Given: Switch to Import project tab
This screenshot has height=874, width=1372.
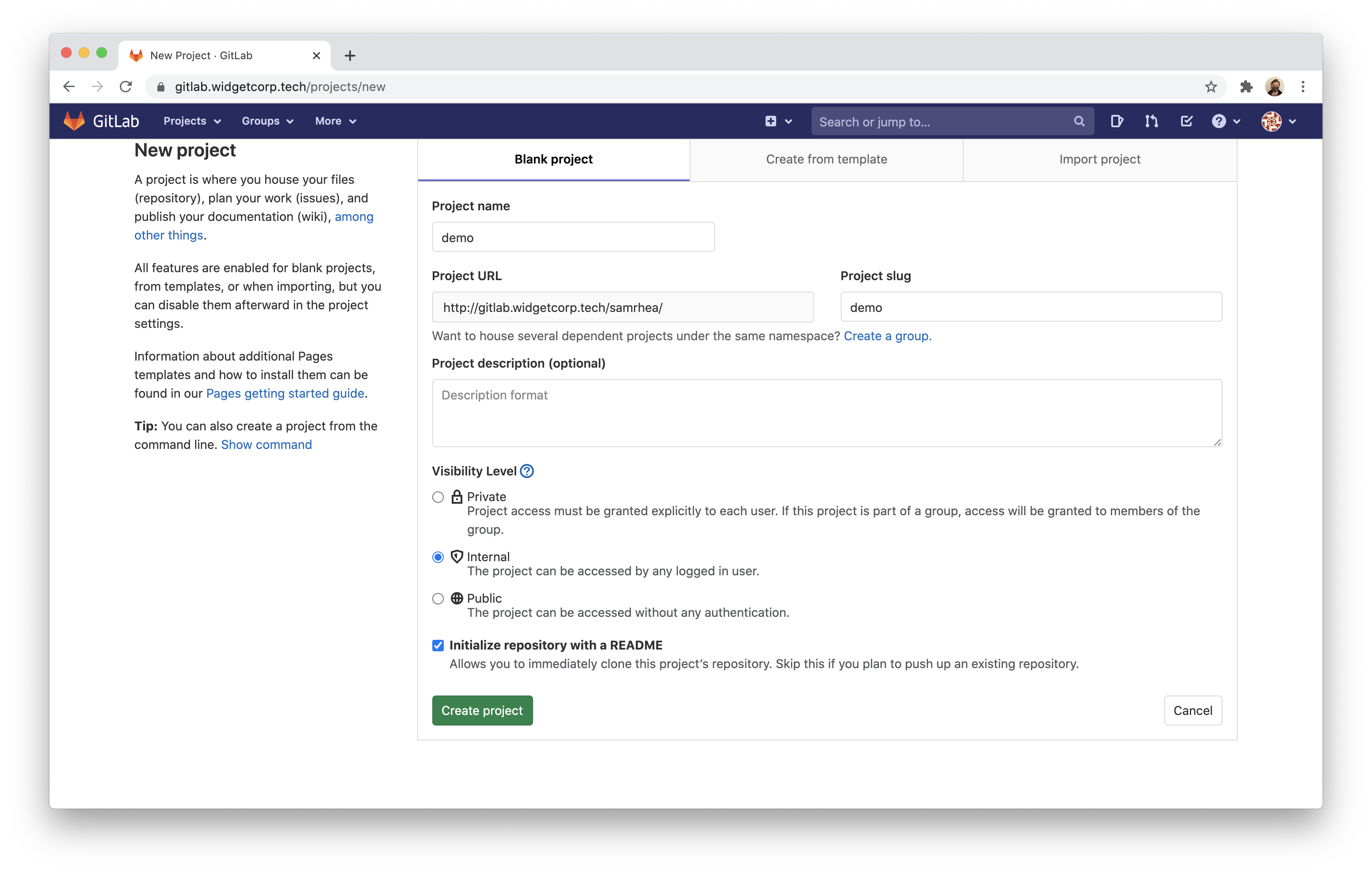Looking at the screenshot, I should pos(1099,160).
